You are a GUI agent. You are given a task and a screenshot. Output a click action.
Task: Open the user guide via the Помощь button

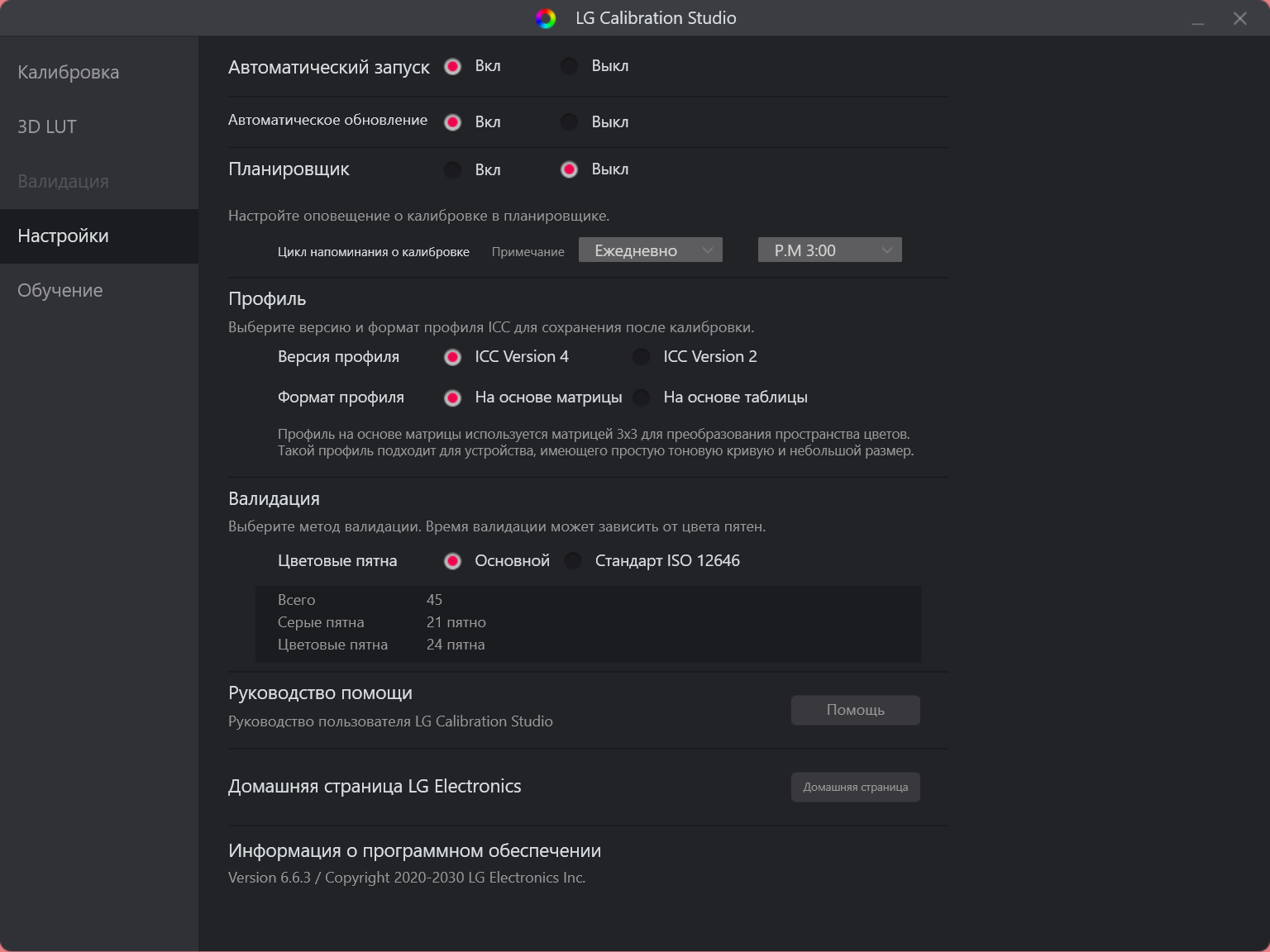(x=856, y=710)
